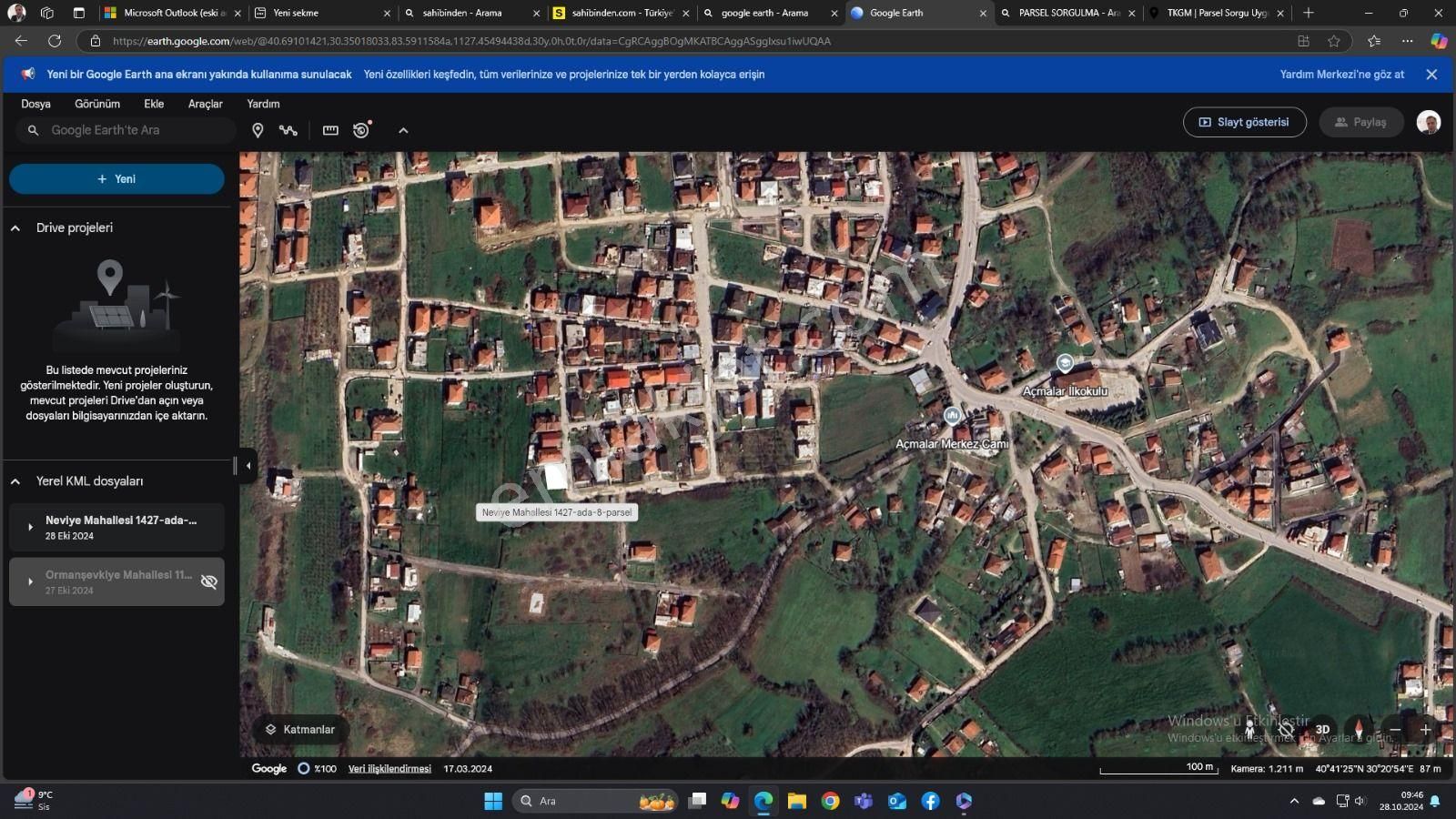Click the address bar URL
Screen dimensions: 1456x819
(471, 41)
